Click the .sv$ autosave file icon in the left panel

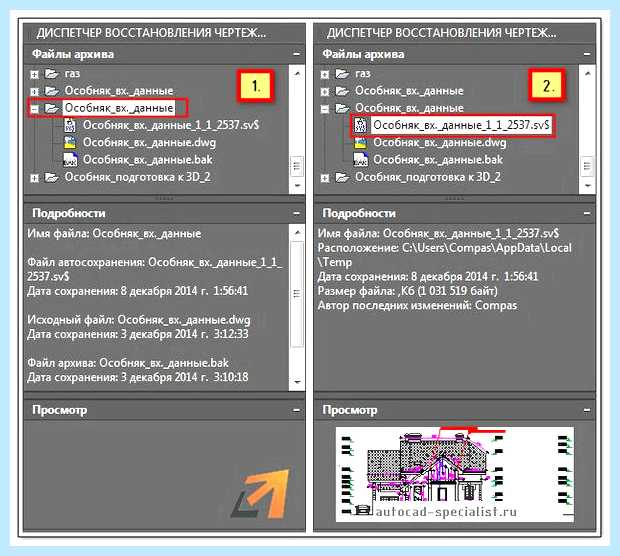coord(70,125)
